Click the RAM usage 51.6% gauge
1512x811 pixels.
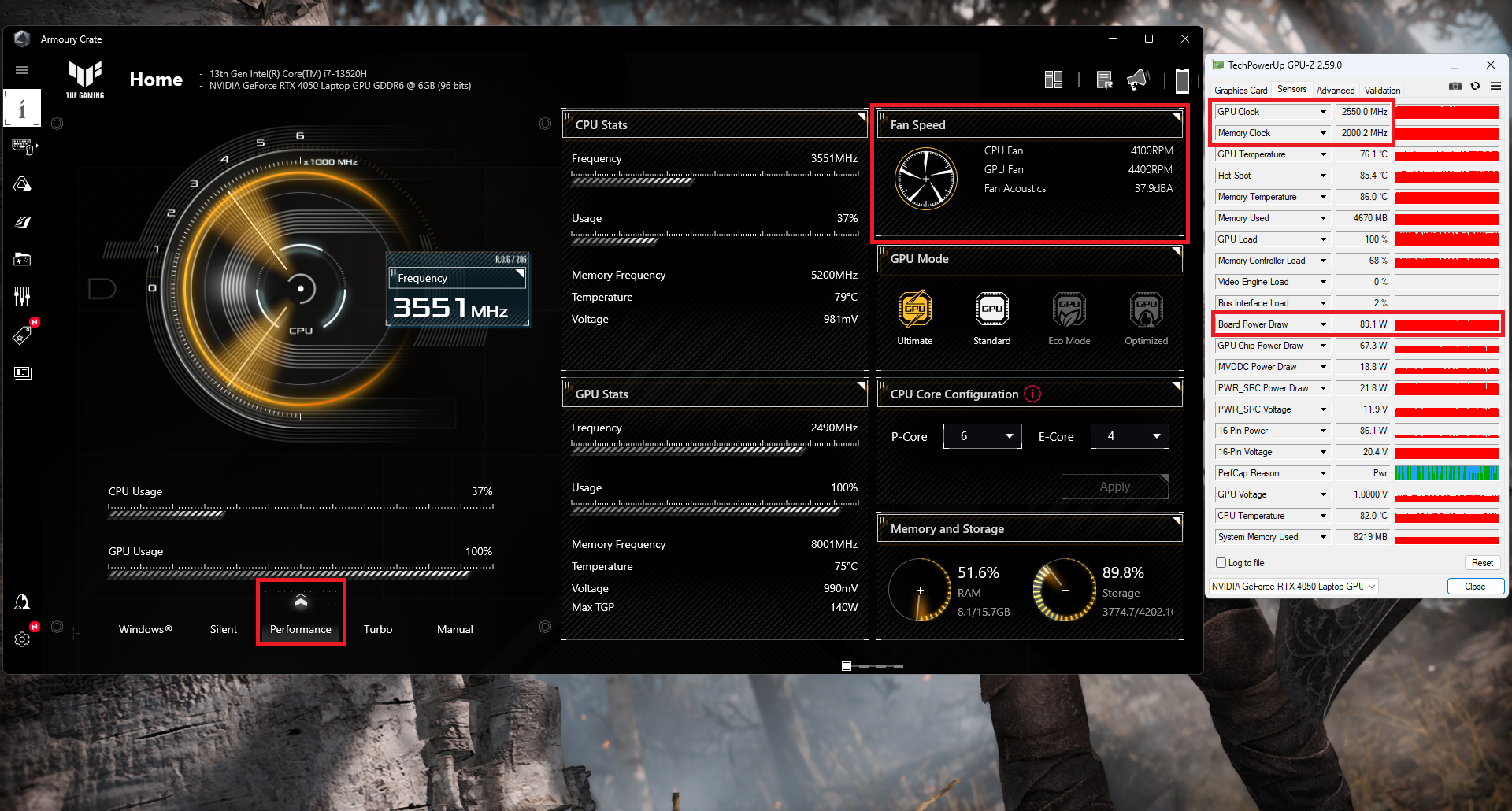tap(920, 590)
